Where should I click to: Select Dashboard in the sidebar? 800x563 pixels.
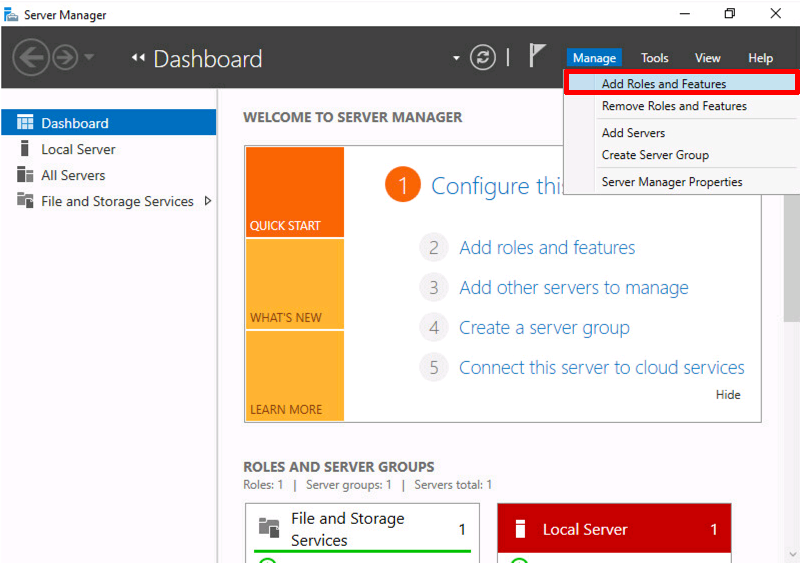pyautogui.click(x=109, y=123)
